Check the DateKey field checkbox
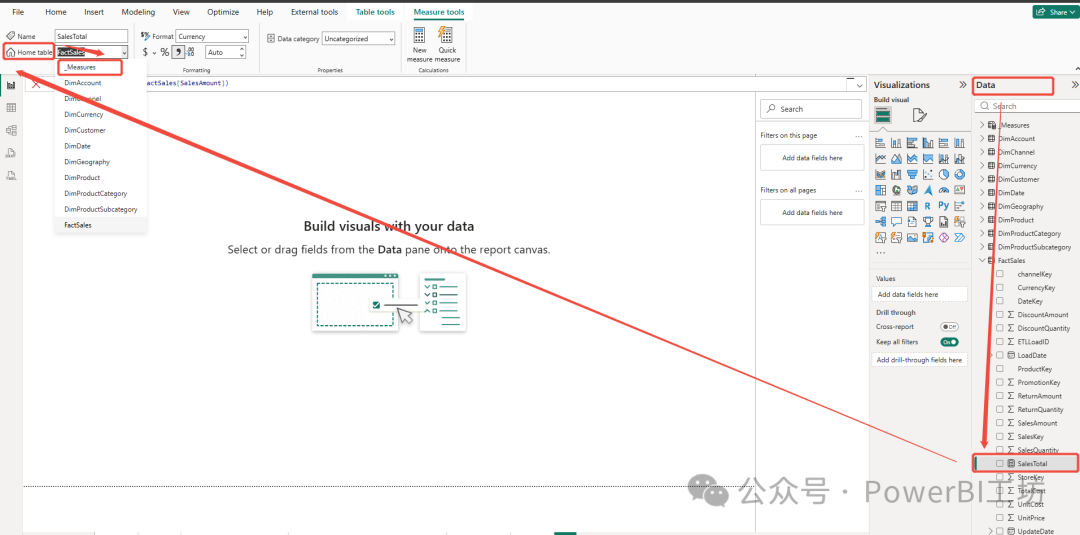Viewport: 1080px width, 535px height. (999, 301)
